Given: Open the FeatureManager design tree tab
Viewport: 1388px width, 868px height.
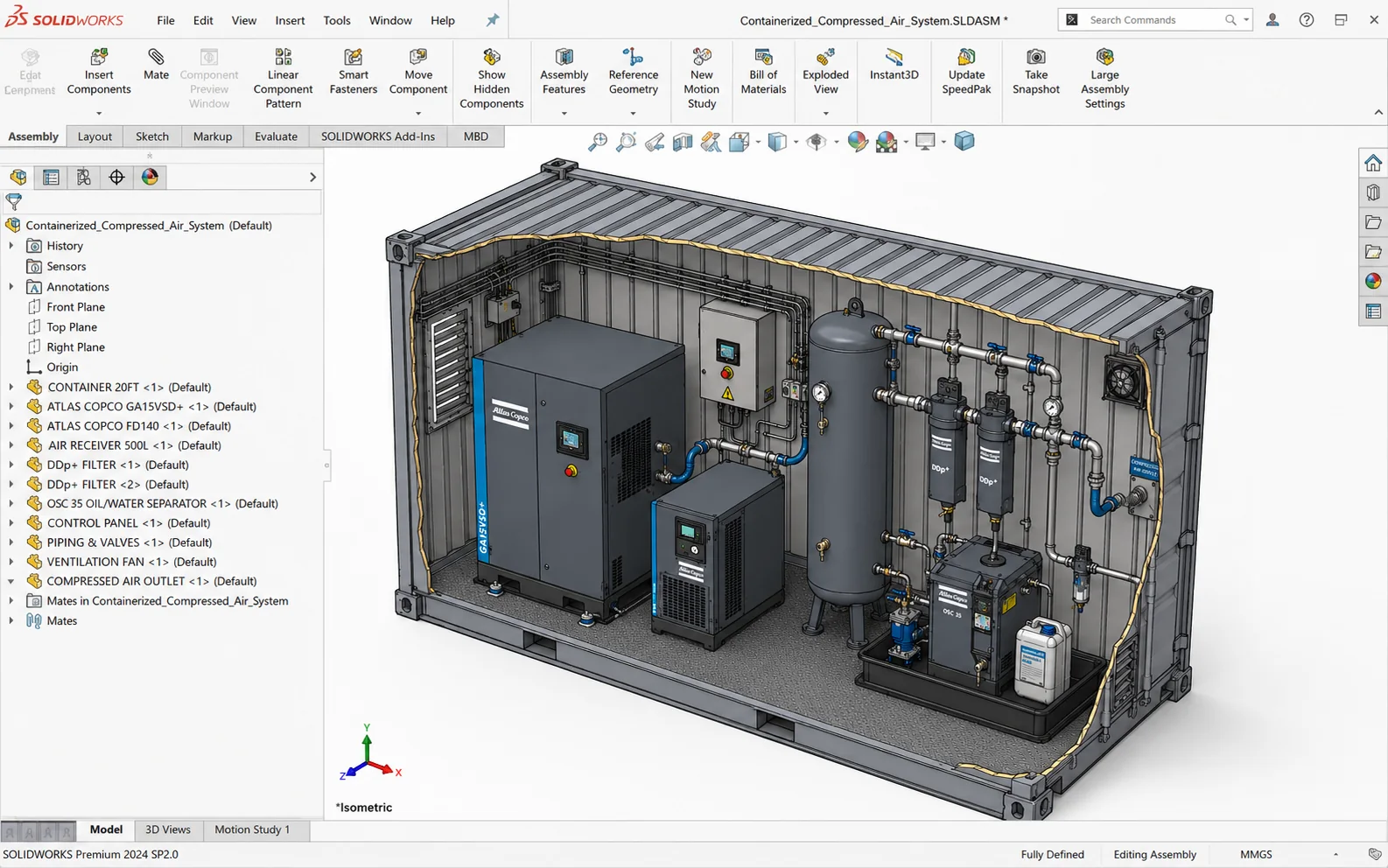Looking at the screenshot, I should pos(18,177).
